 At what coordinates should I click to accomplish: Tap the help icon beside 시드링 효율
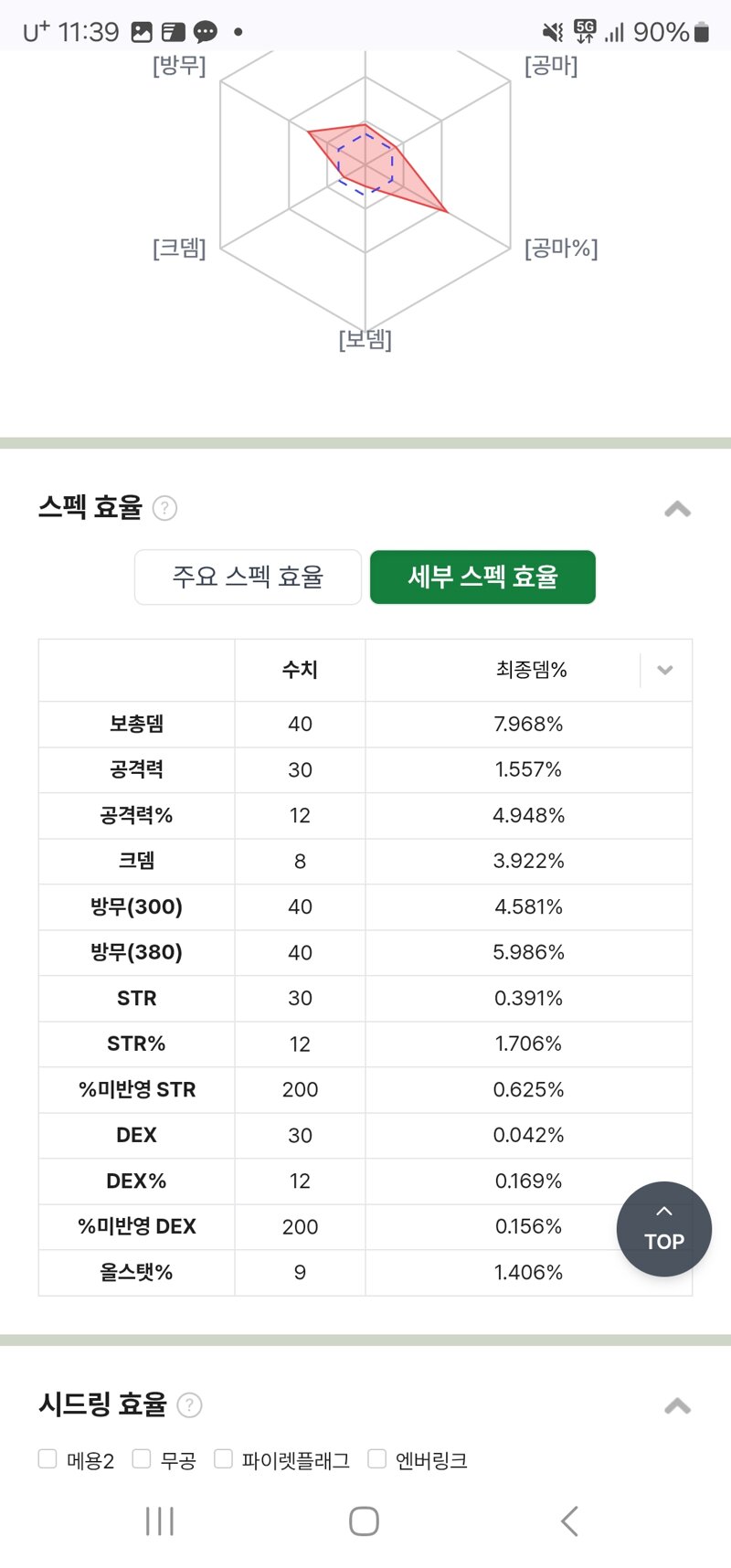pos(189,1405)
